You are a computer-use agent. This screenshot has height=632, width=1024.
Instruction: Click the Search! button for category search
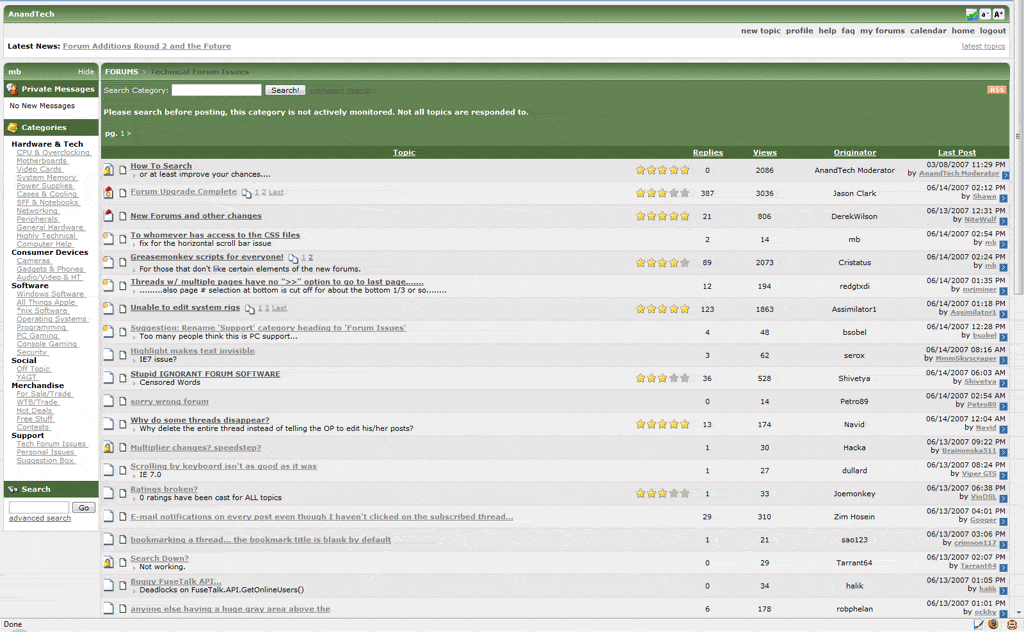pyautogui.click(x=285, y=90)
